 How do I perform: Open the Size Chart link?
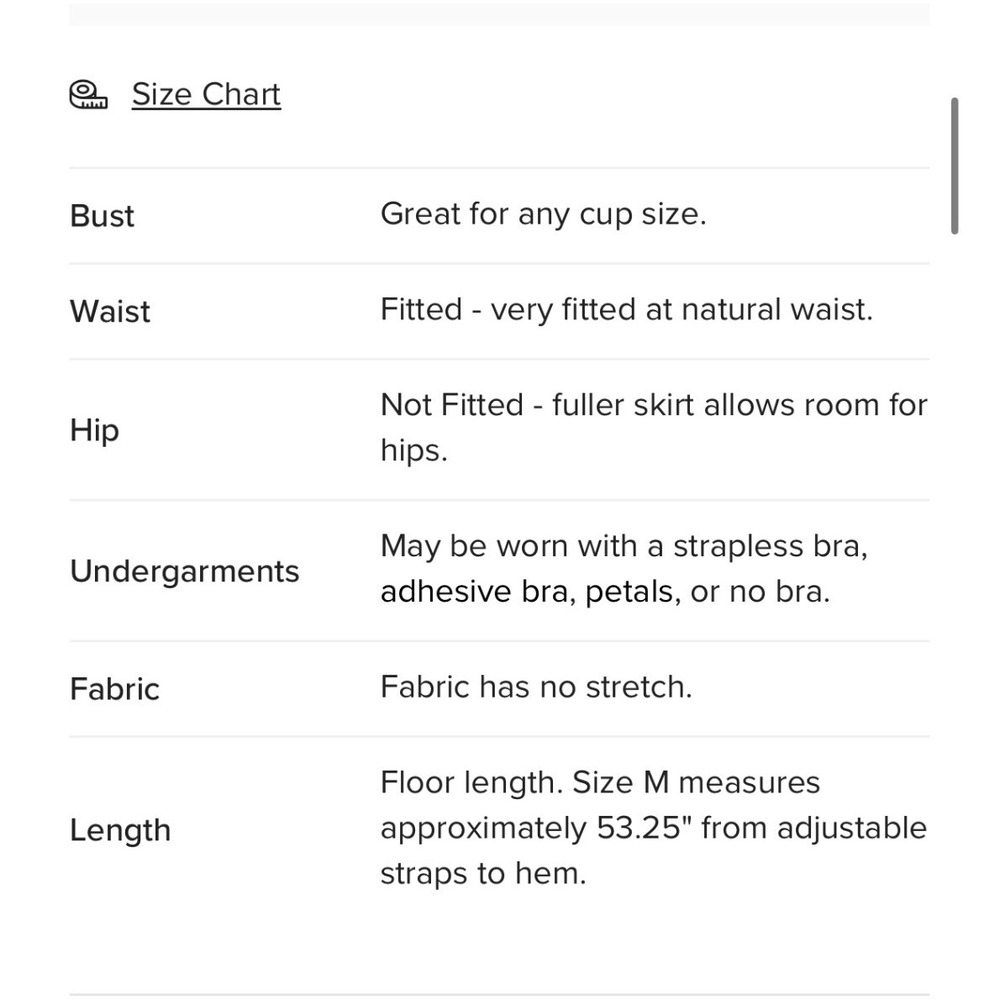206,95
